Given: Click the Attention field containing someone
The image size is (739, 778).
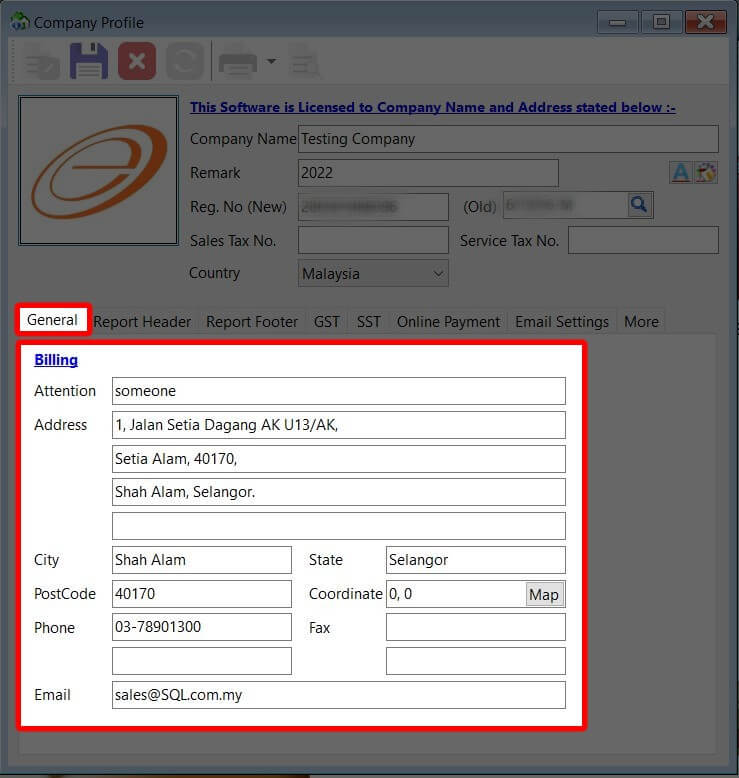Looking at the screenshot, I should (x=338, y=391).
